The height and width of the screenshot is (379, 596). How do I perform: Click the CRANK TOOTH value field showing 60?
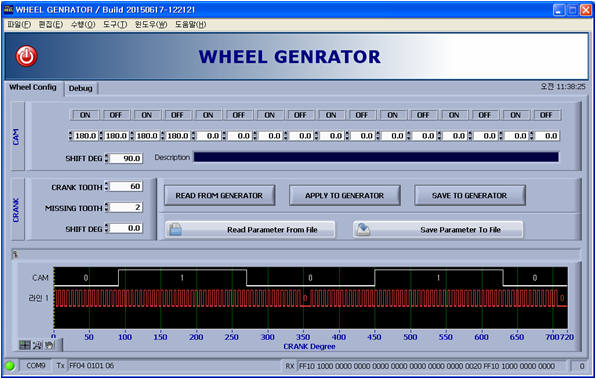click(x=126, y=186)
